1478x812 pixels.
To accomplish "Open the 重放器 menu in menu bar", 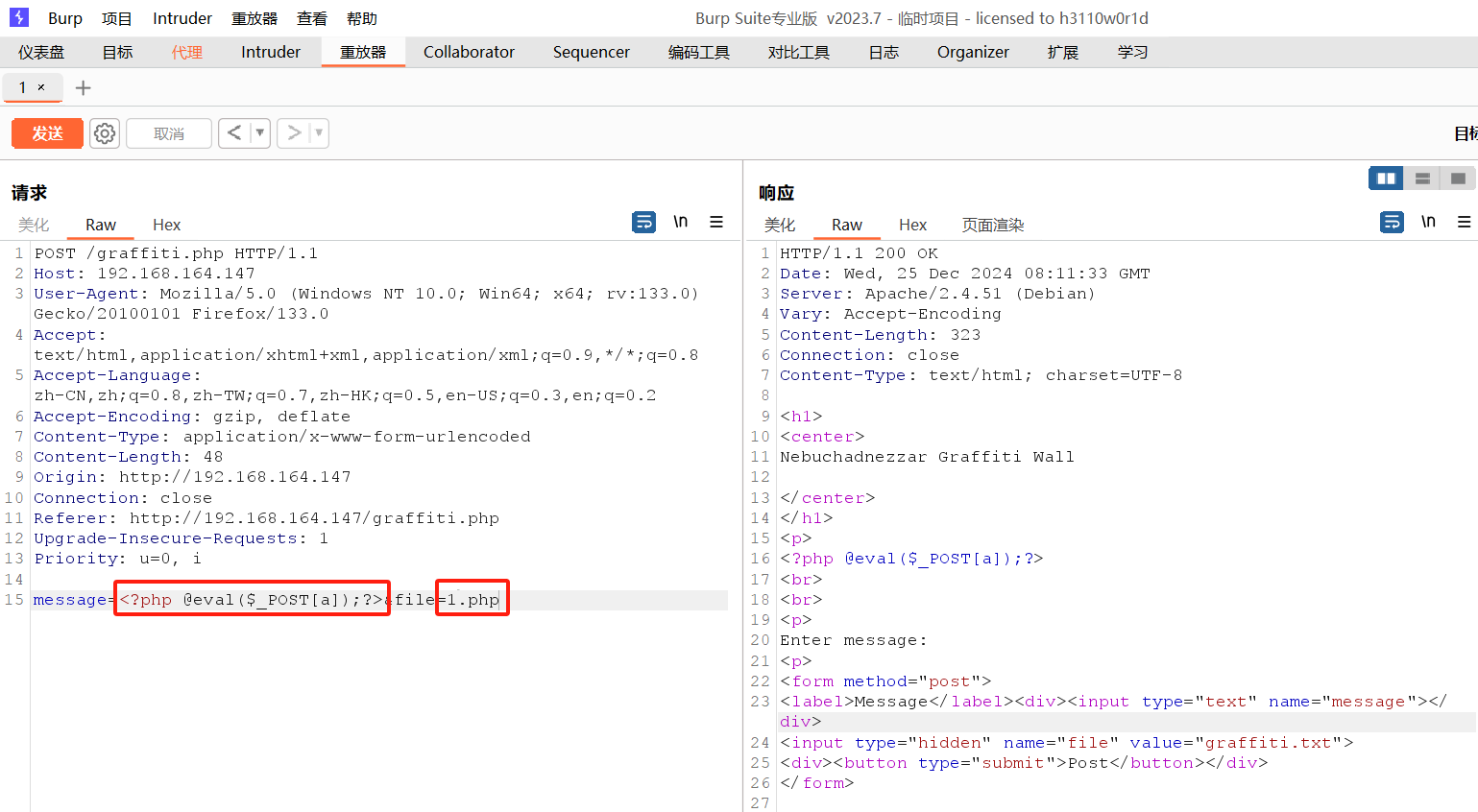I will 254,18.
